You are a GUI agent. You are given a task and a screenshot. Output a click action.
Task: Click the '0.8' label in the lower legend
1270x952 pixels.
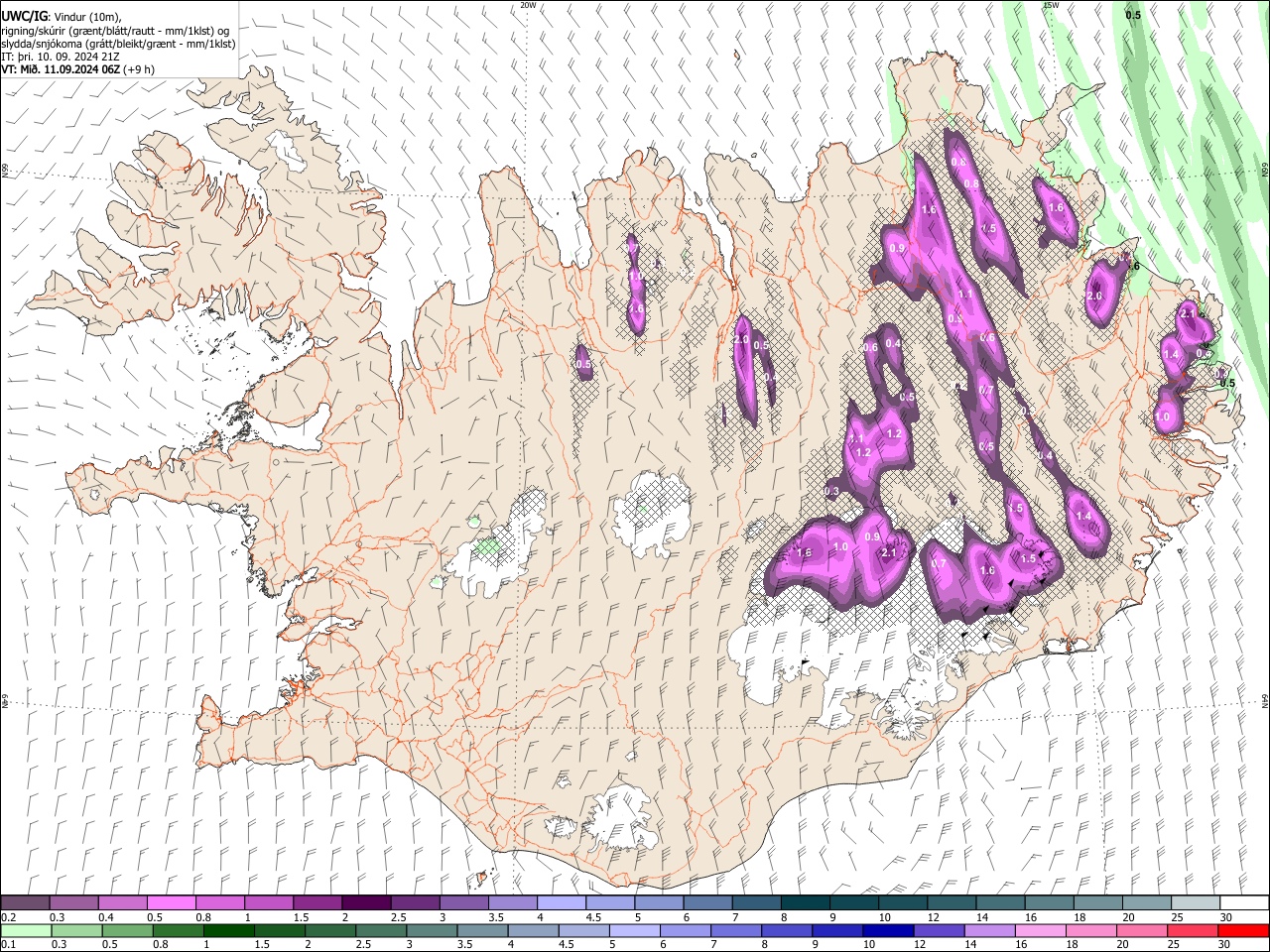160,945
